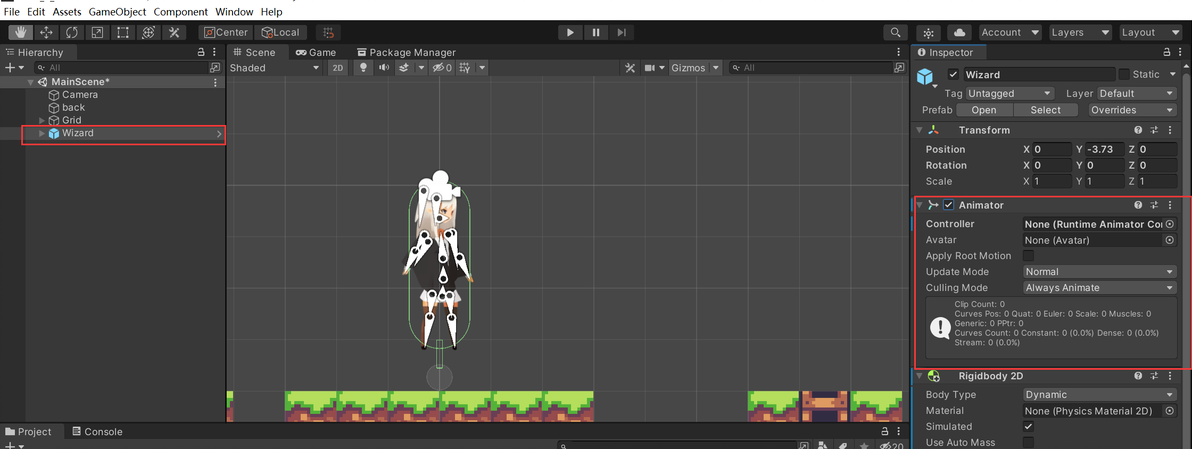This screenshot has height=449, width=1192.
Task: Click the prefab Open button
Action: click(984, 109)
